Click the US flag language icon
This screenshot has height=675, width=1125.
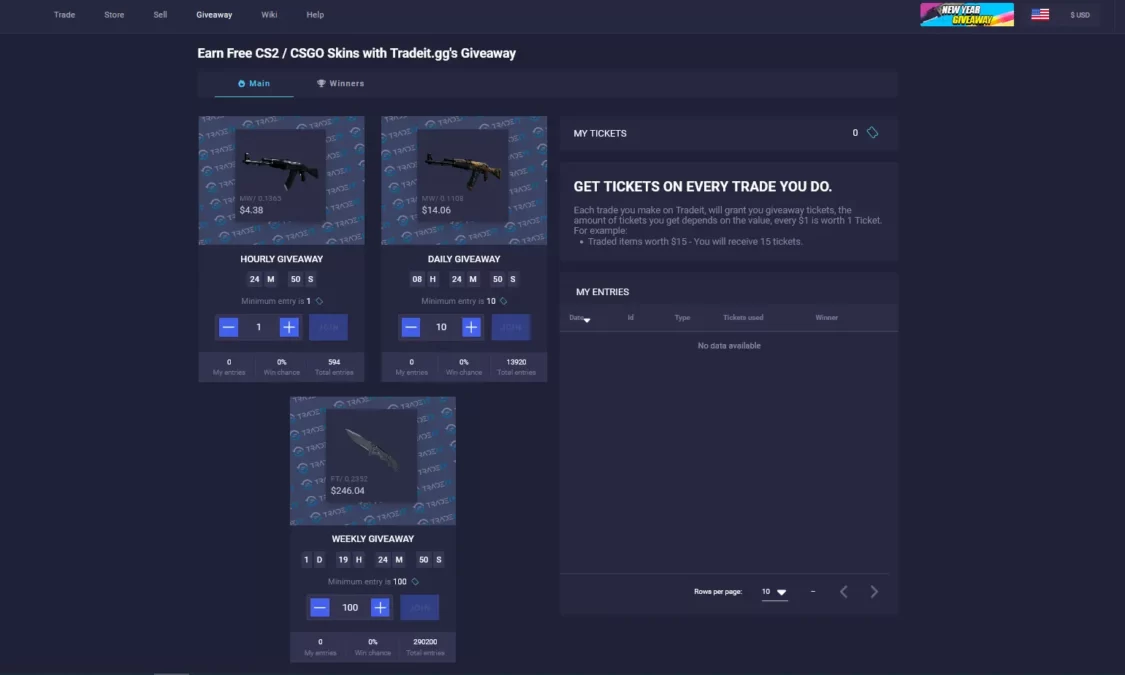[1040, 14]
